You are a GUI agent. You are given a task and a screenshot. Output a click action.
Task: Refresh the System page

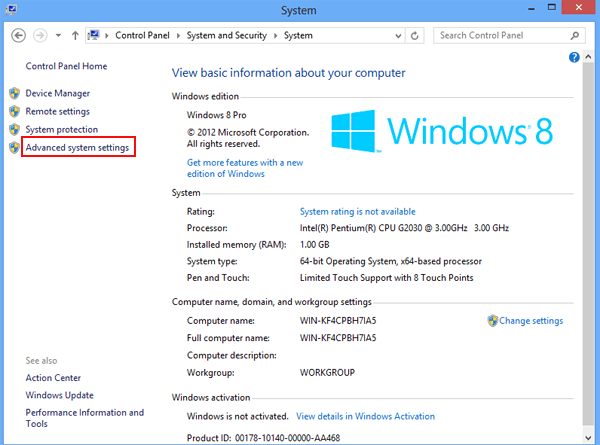click(414, 36)
